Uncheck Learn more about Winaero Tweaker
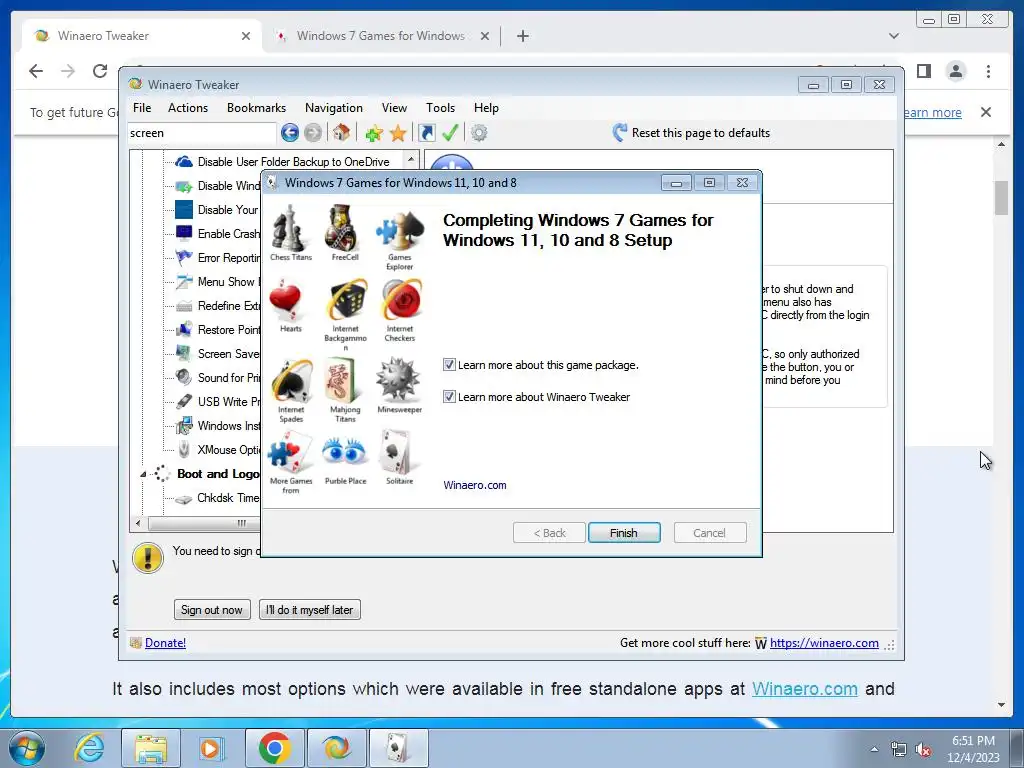This screenshot has height=768, width=1024. (x=449, y=396)
